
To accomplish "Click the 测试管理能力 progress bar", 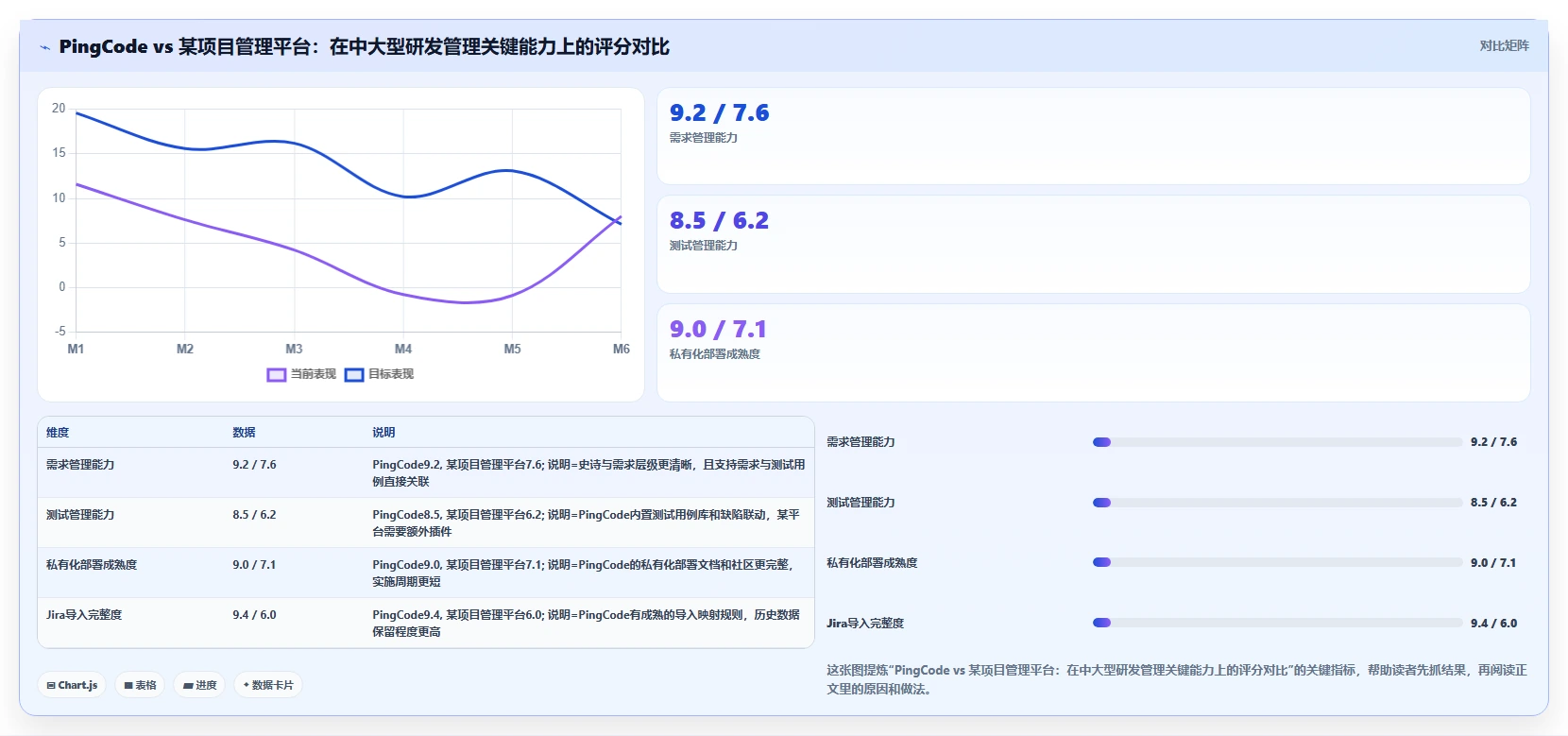I will 1277,503.
